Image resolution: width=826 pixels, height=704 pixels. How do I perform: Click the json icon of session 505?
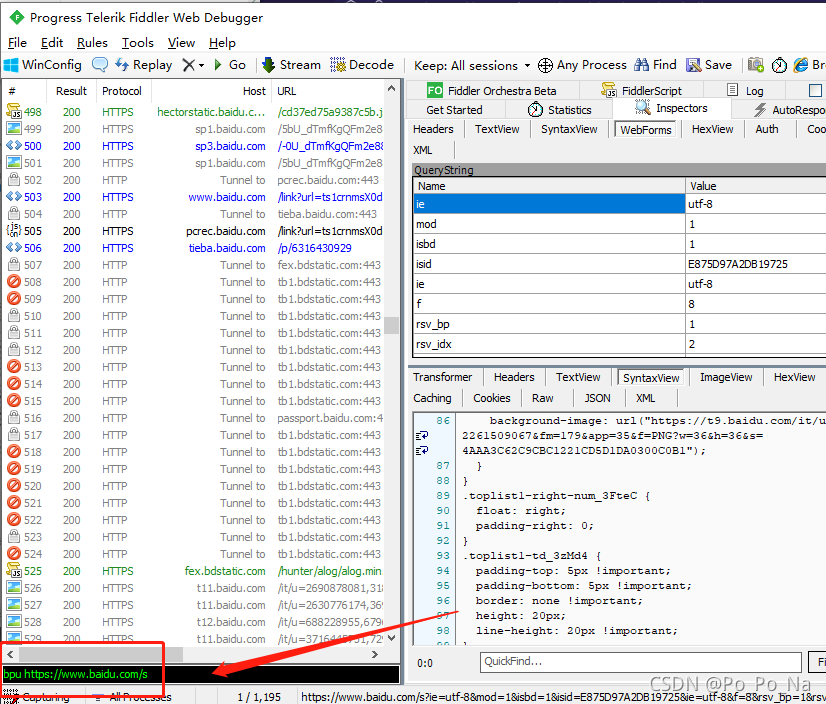coord(14,230)
